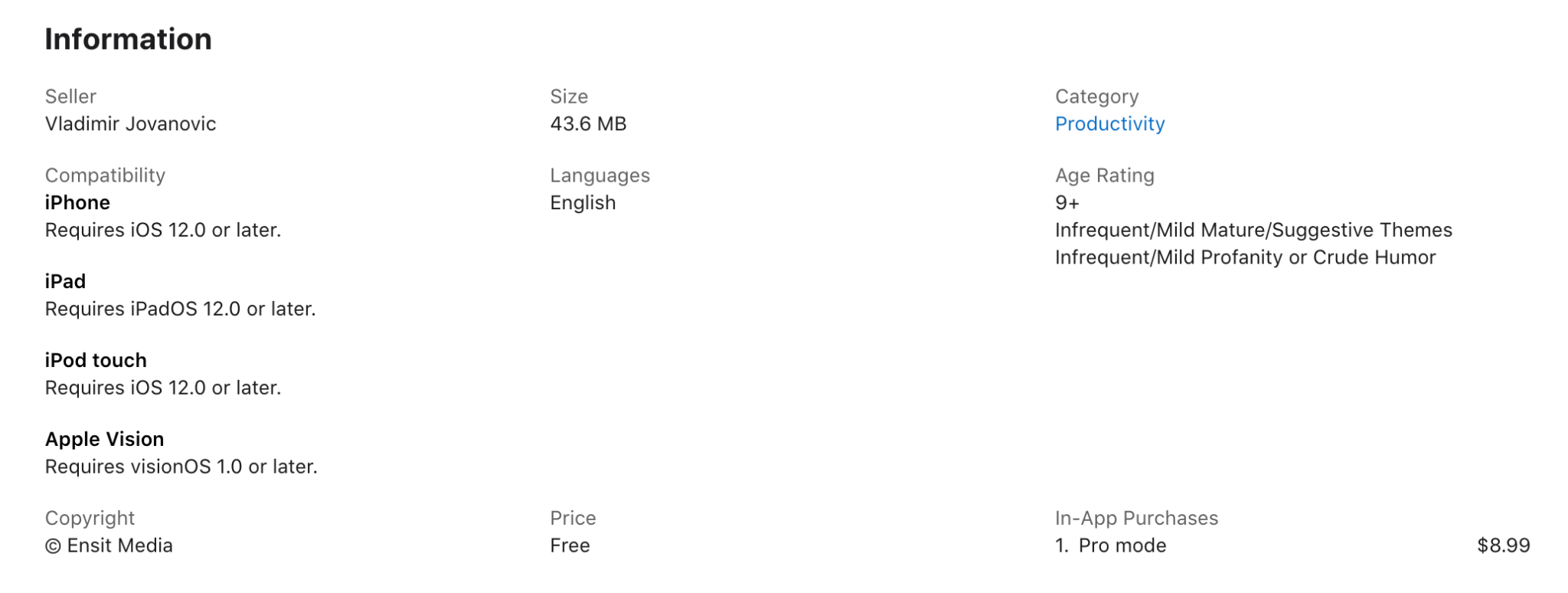Click the Requires visionOS 1.0 text
1568x593 pixels.
point(181,467)
